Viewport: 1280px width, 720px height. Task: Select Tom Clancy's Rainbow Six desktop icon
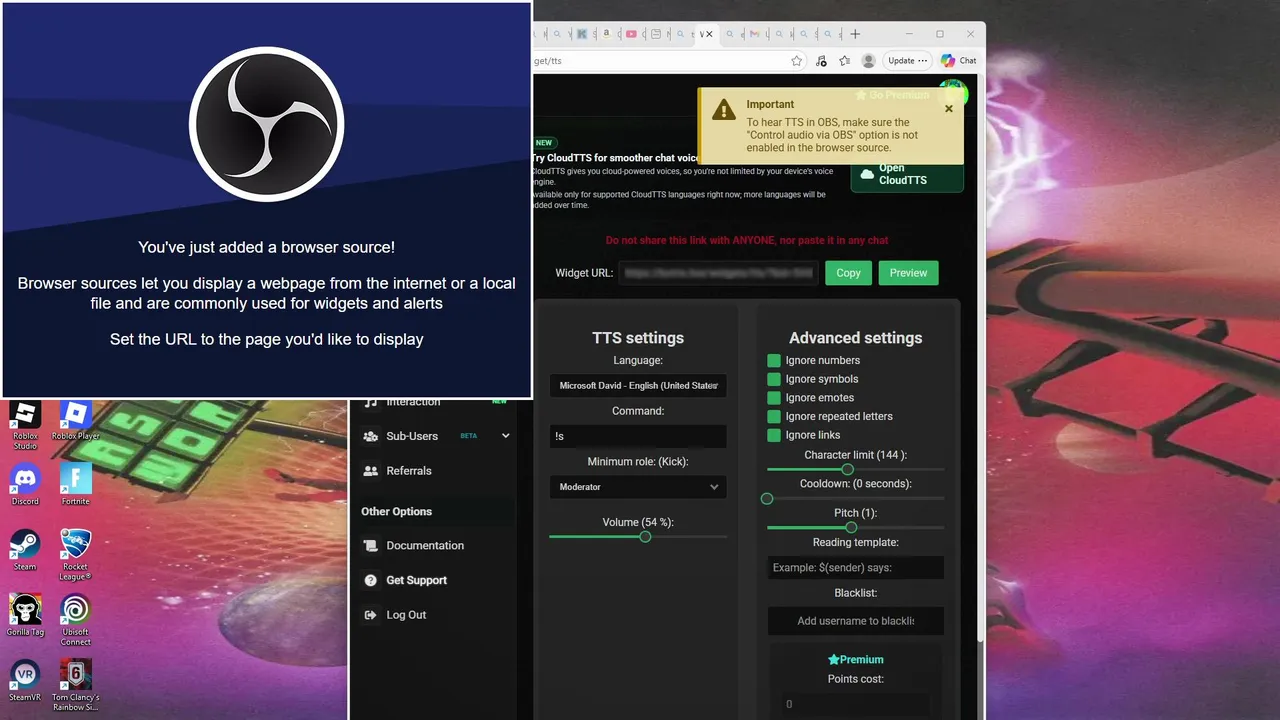75,685
